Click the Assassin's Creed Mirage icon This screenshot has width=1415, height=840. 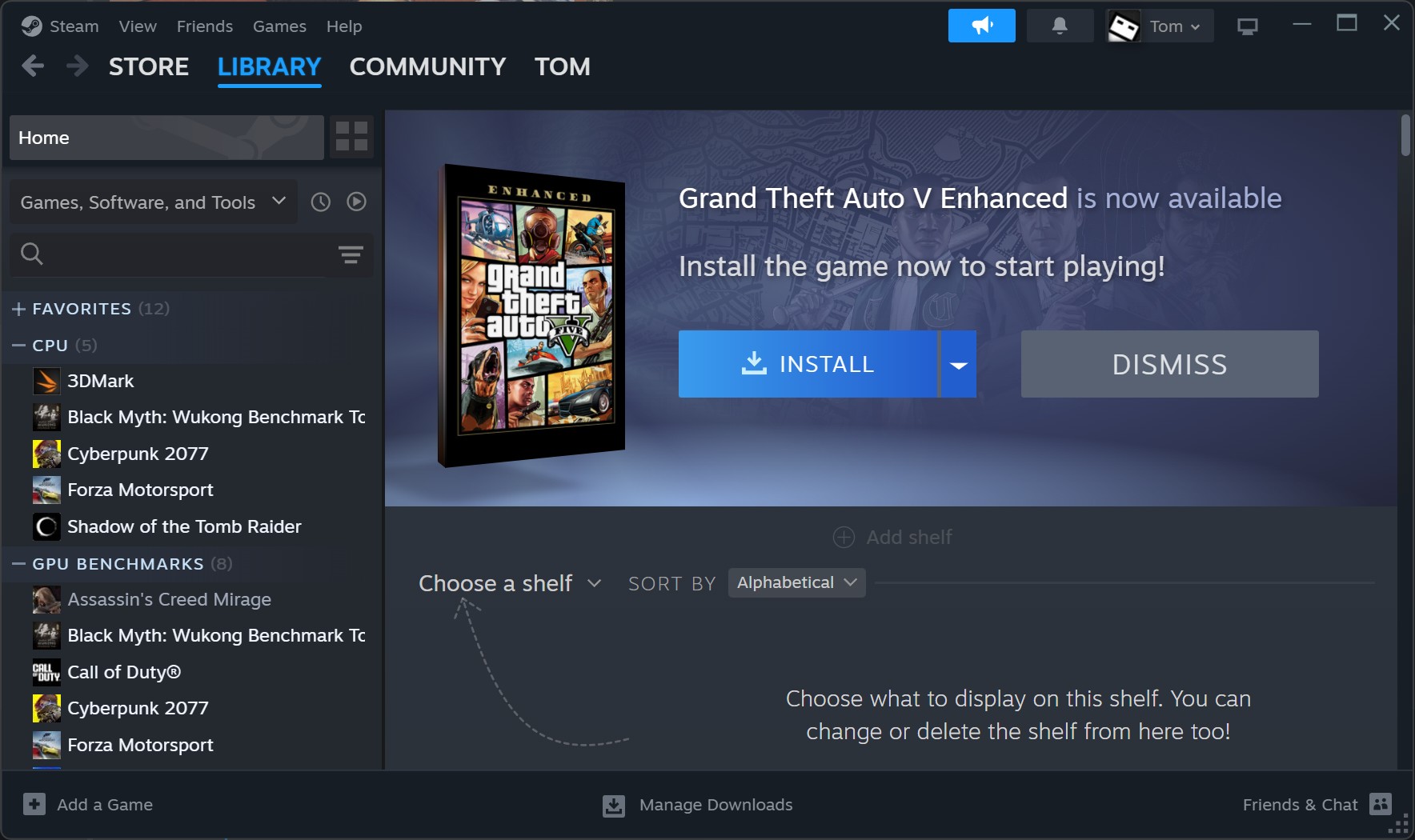46,599
